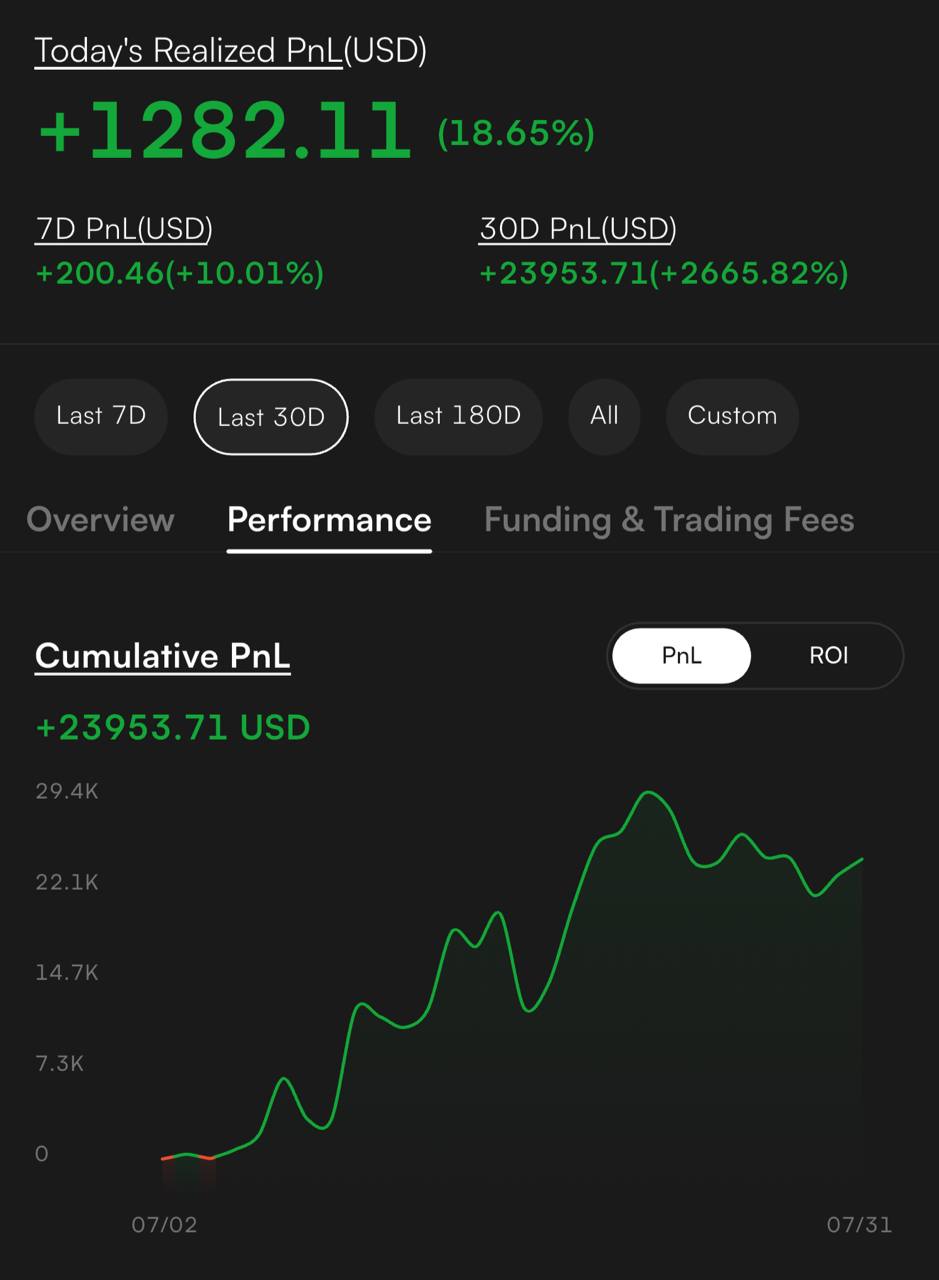
Task: Tap the 07/31 end date label
Action: pyautogui.click(x=859, y=1224)
